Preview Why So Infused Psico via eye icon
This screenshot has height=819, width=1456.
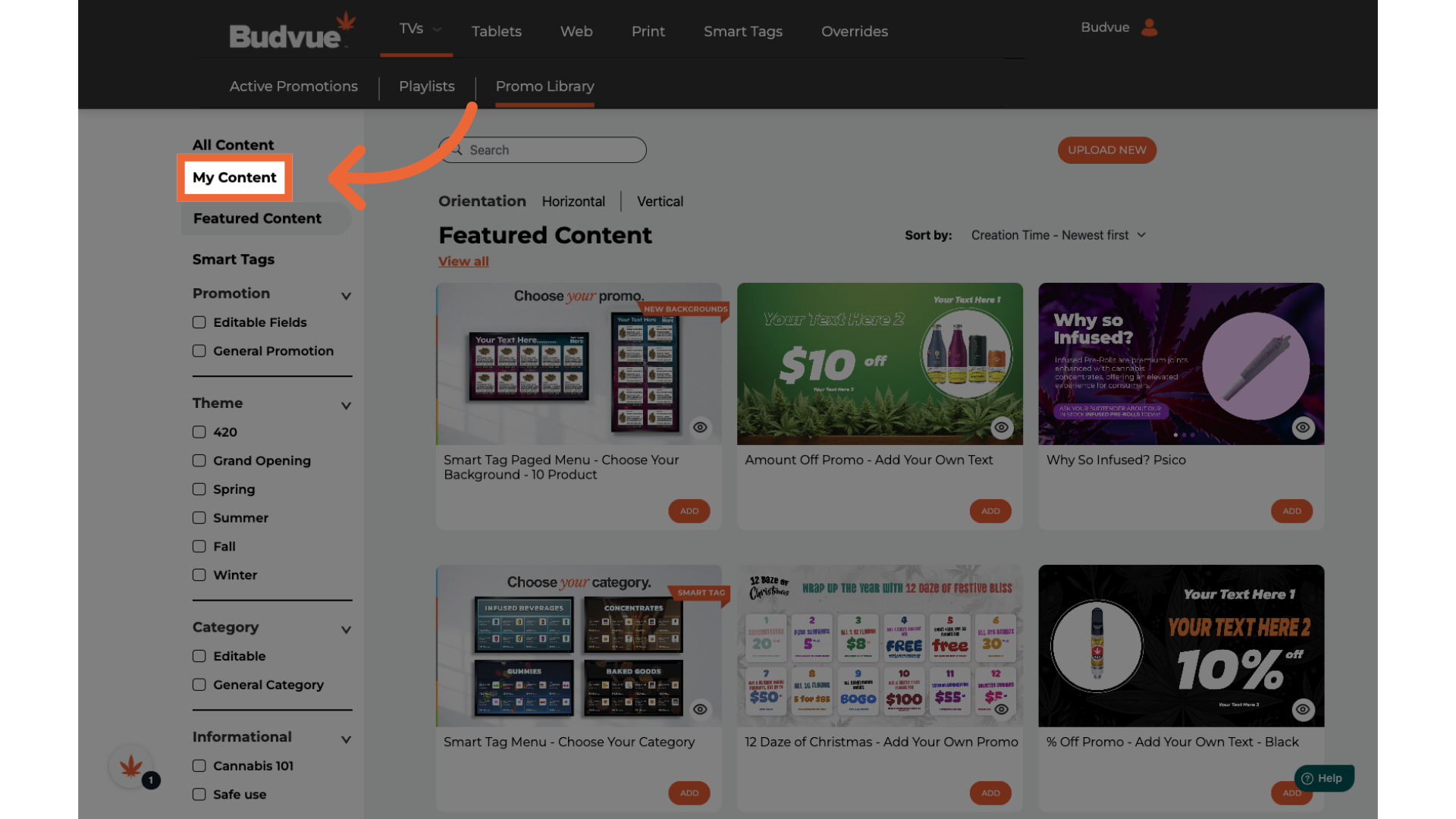(x=1302, y=428)
